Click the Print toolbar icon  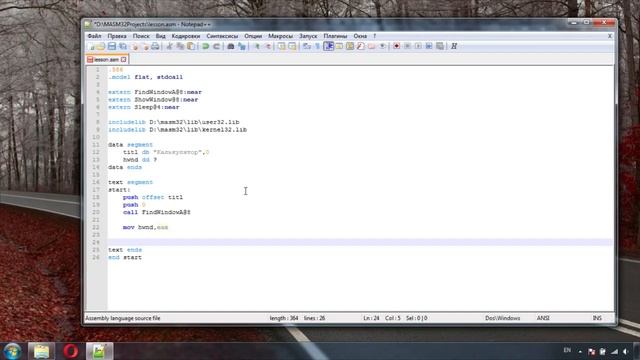tap(155, 47)
